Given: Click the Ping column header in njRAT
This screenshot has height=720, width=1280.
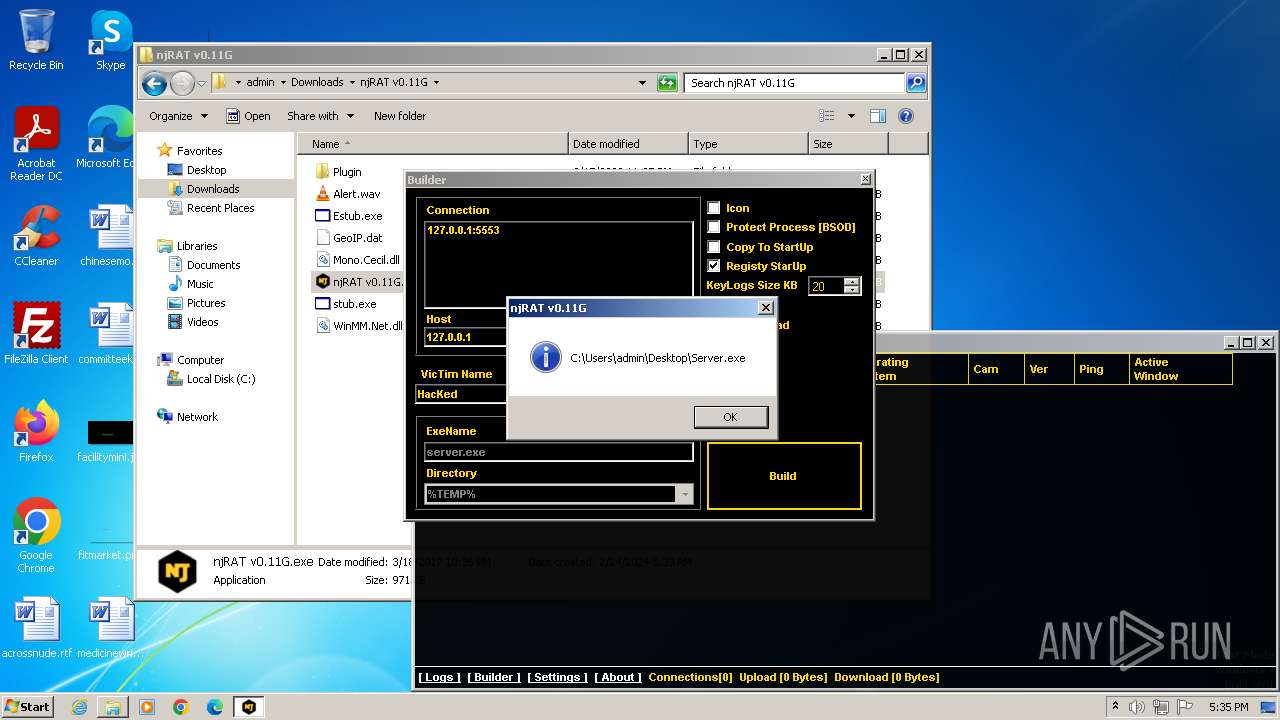Looking at the screenshot, I should (x=1101, y=369).
